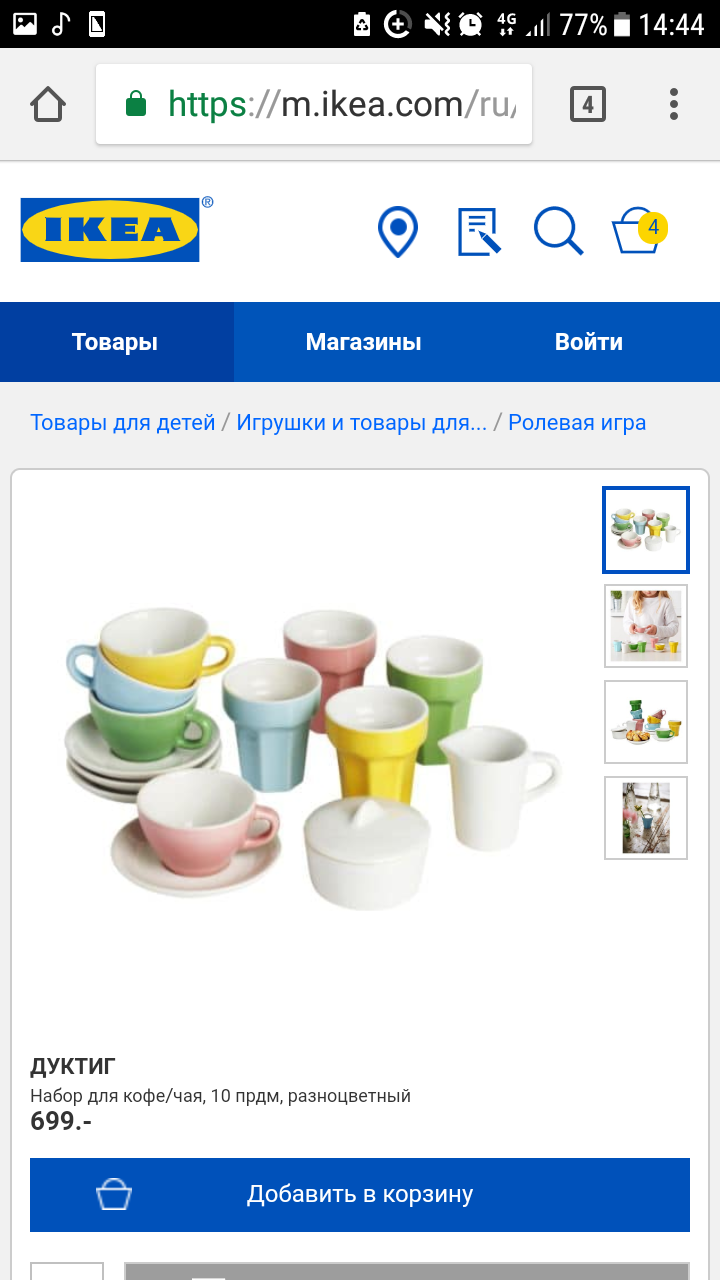
Task: Open the browser tab switcher showing 4
Action: [588, 104]
